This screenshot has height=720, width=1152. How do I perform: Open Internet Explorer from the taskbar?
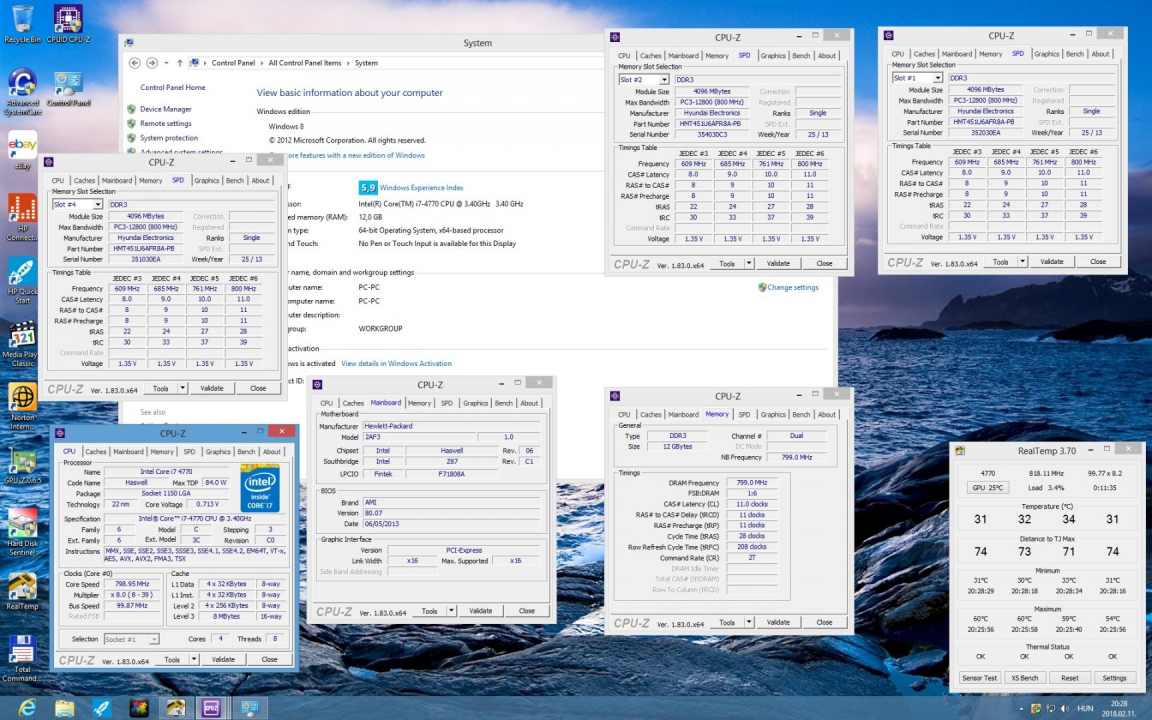26,708
